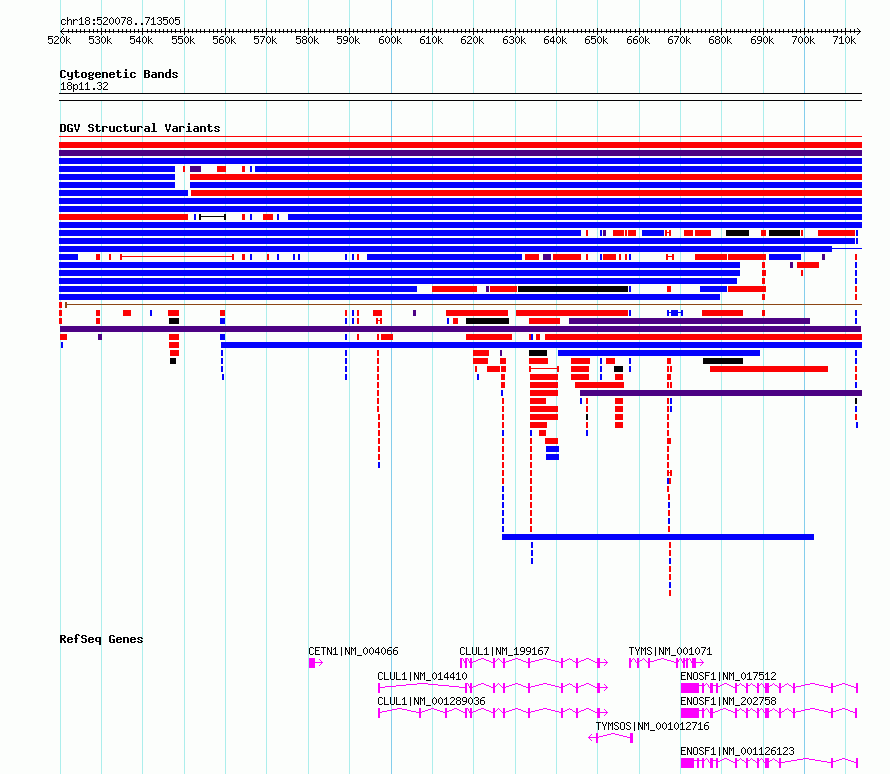890x774 pixels.
Task: Click the topmost purple full-width variant bar
Action: [x=460, y=153]
